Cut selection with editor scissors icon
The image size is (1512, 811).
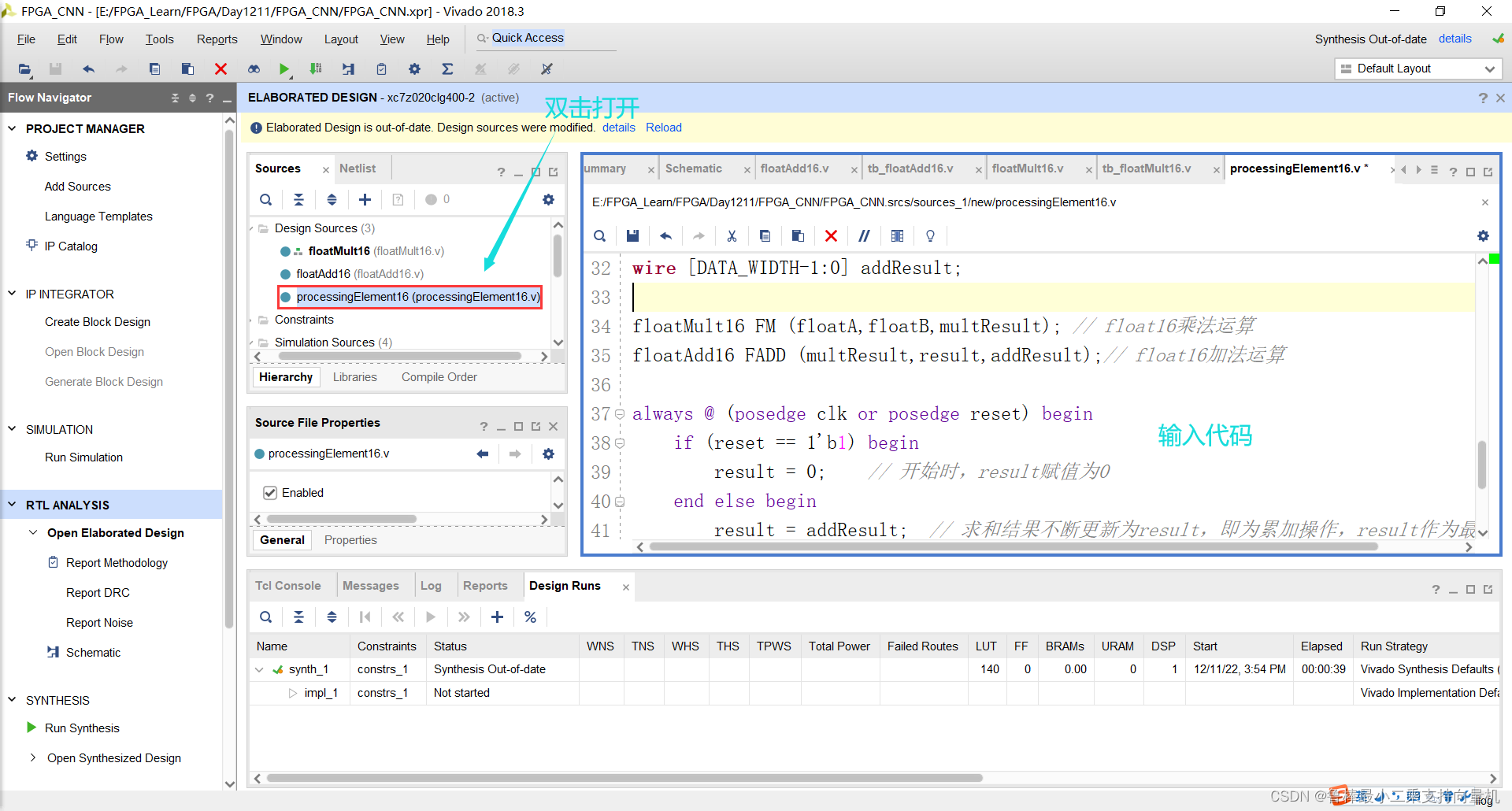pyautogui.click(x=732, y=236)
